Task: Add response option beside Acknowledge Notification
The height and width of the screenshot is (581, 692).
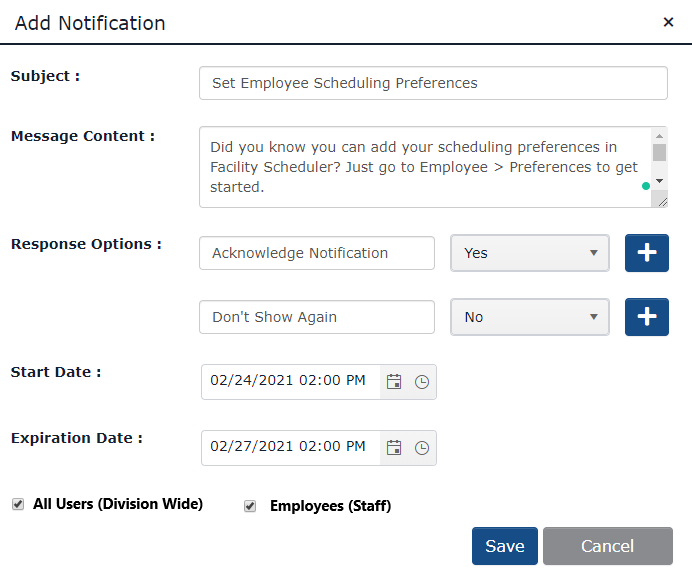Action: (x=647, y=253)
